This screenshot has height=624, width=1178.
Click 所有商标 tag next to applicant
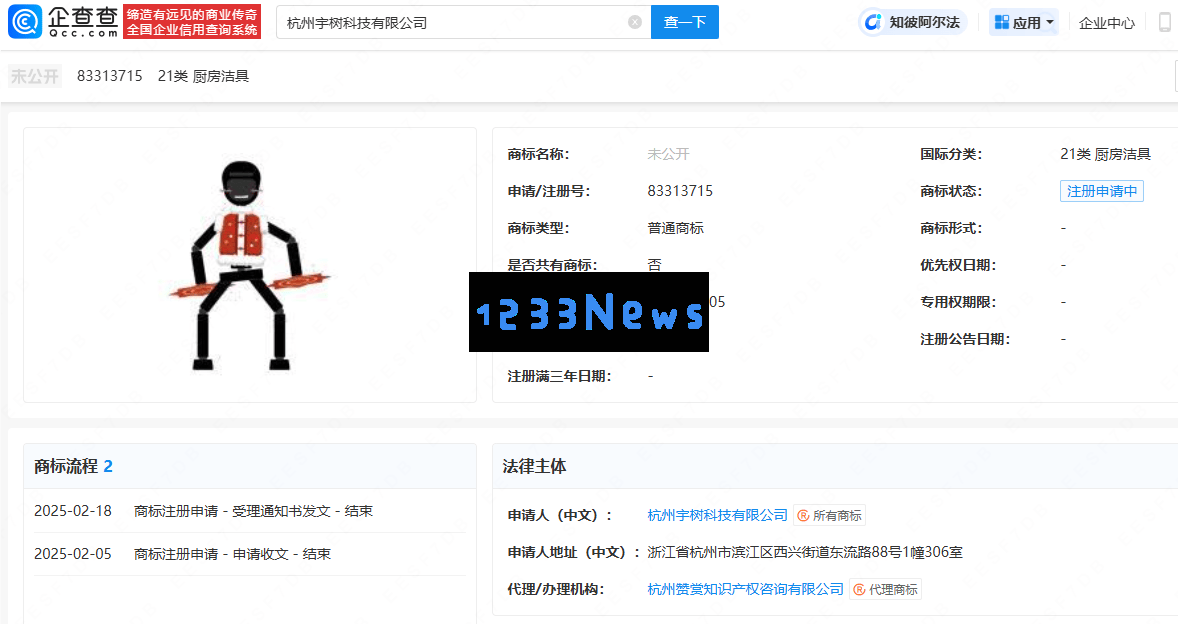pos(829,515)
